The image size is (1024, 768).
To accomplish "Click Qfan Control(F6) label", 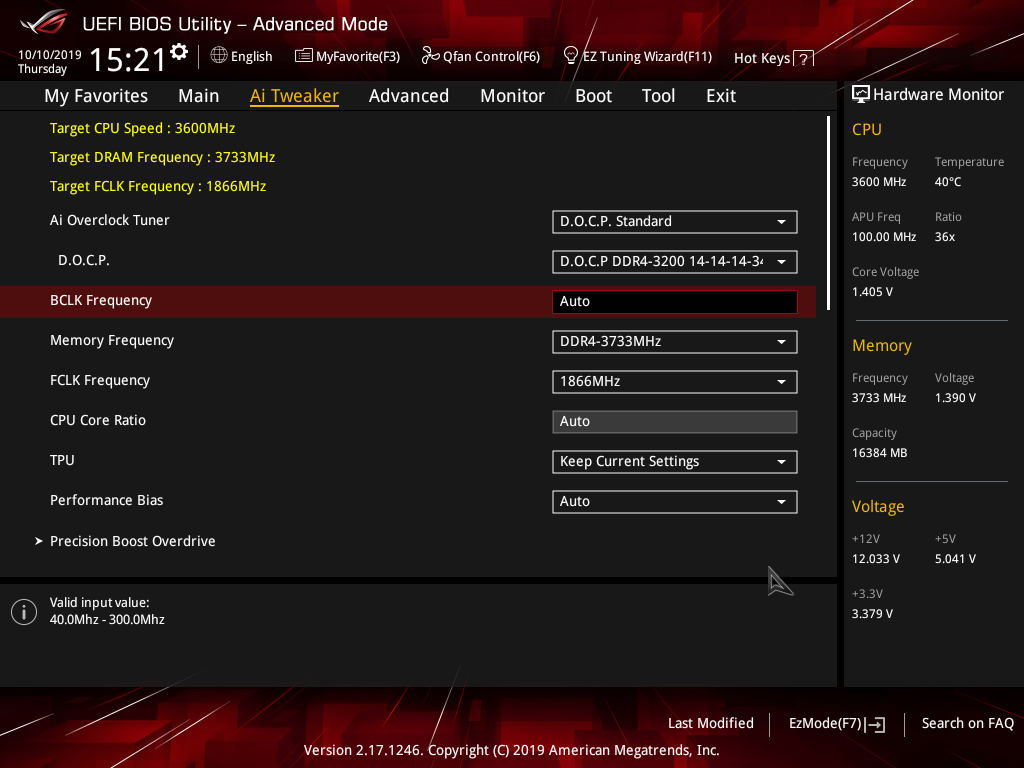I will 491,57.
